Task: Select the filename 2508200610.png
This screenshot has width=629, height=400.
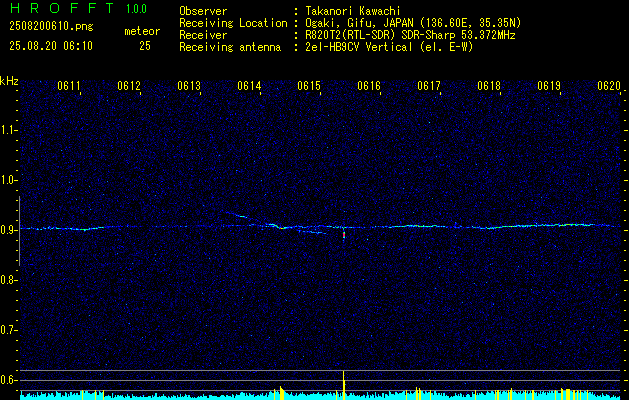Action: [x=51, y=27]
